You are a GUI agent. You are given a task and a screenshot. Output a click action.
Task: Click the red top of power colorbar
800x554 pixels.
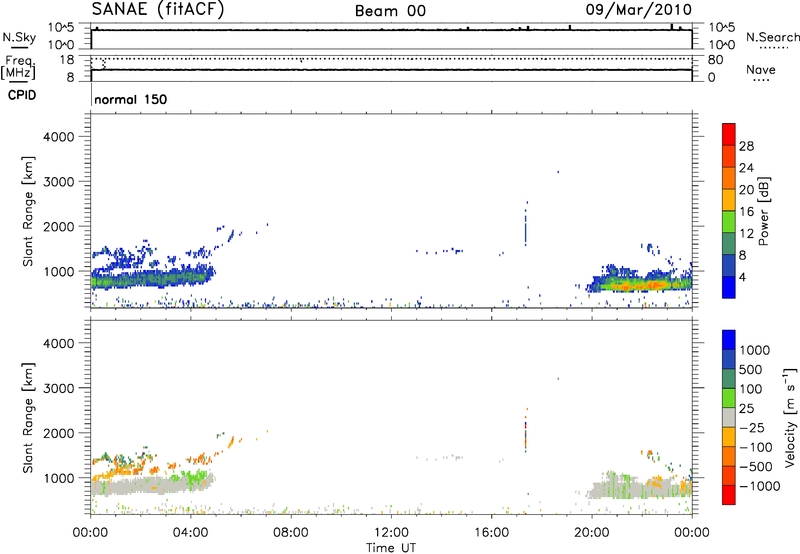click(729, 134)
